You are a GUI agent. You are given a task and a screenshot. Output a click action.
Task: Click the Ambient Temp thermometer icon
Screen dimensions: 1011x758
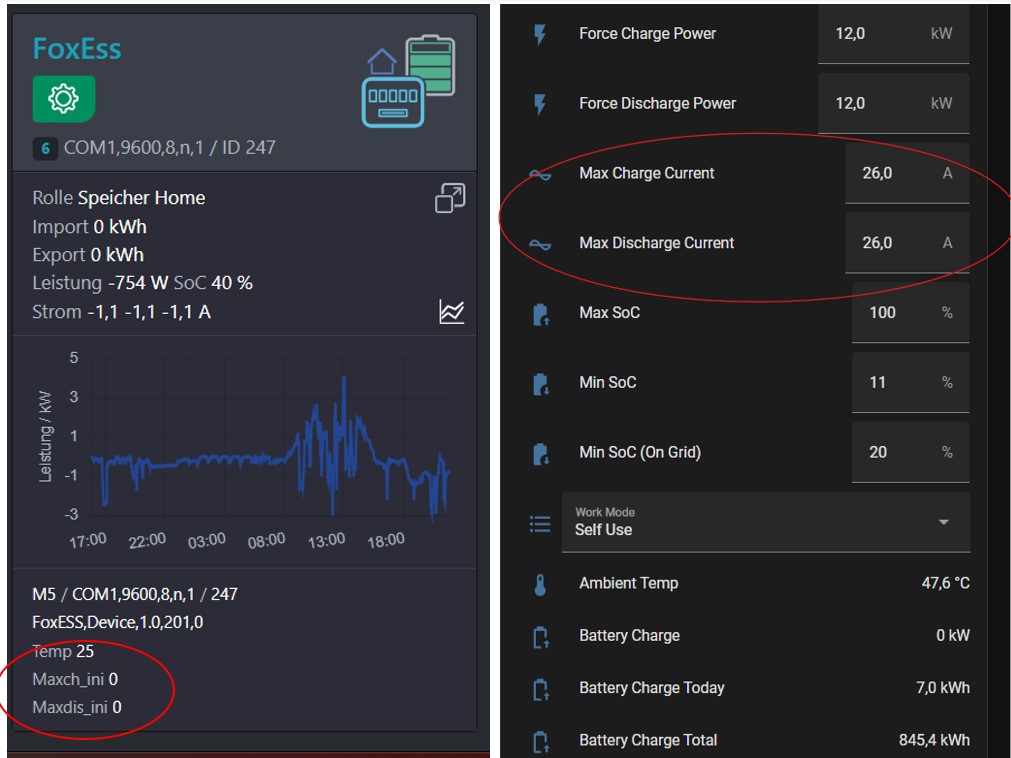[540, 584]
